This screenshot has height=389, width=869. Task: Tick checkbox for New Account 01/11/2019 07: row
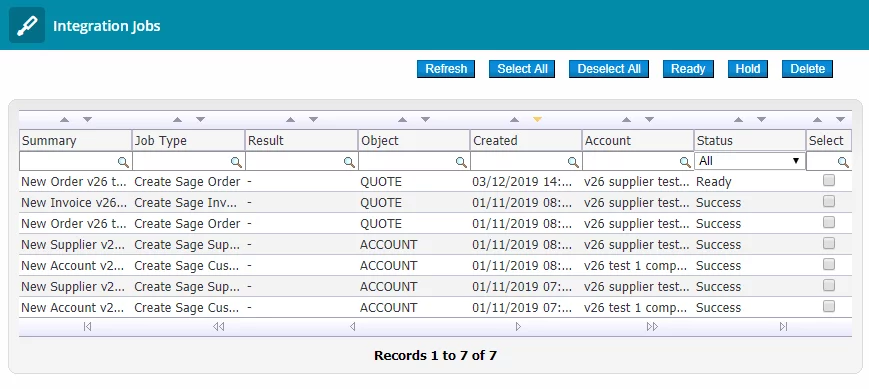click(829, 306)
